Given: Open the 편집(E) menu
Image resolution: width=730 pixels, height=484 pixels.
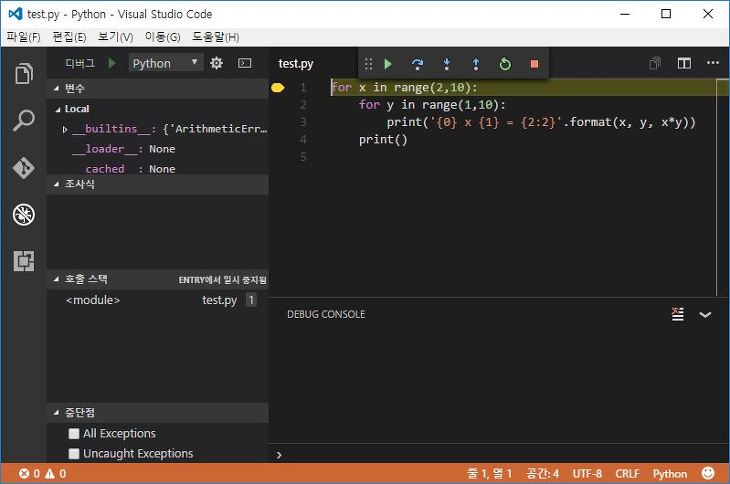Looking at the screenshot, I should (69, 37).
